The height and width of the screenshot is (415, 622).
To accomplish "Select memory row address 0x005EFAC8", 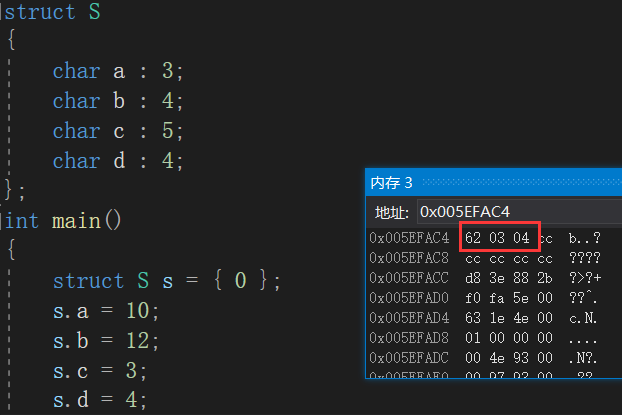I will [x=409, y=258].
